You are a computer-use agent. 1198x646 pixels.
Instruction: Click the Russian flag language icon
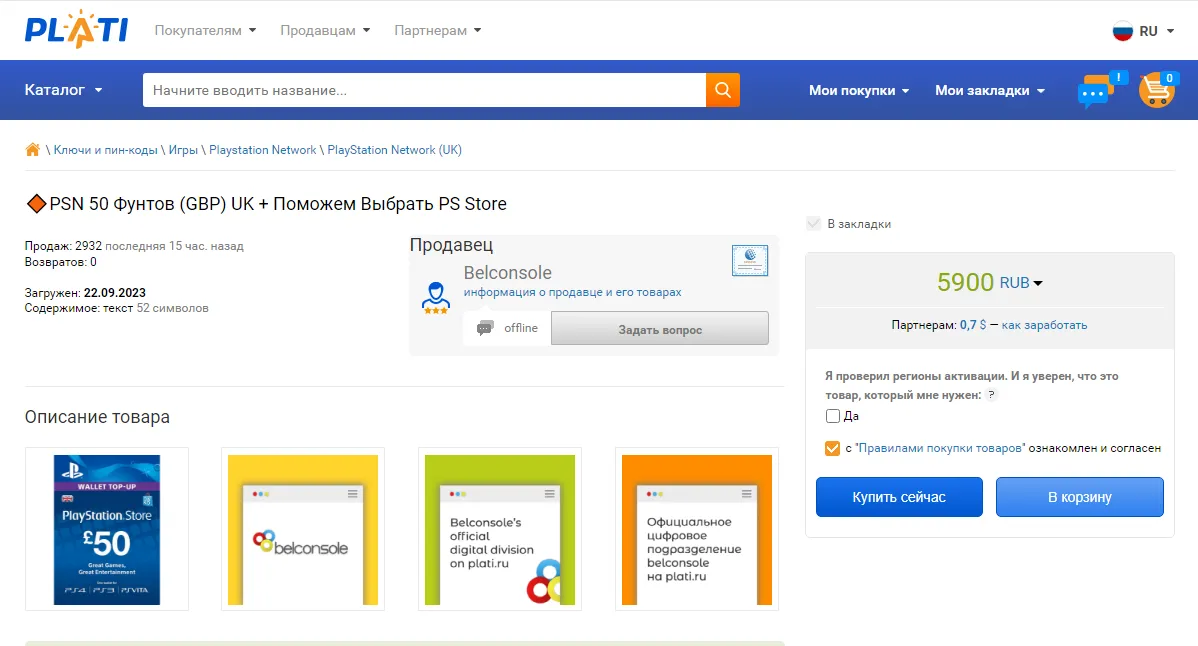click(x=1122, y=31)
